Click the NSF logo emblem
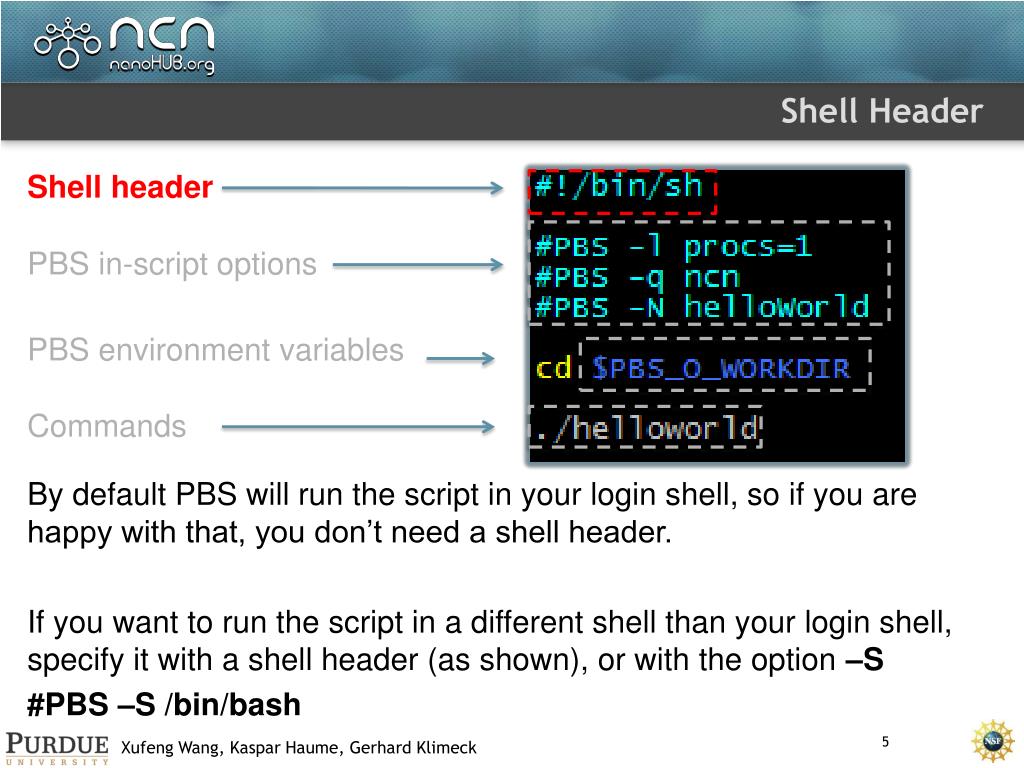 (993, 741)
